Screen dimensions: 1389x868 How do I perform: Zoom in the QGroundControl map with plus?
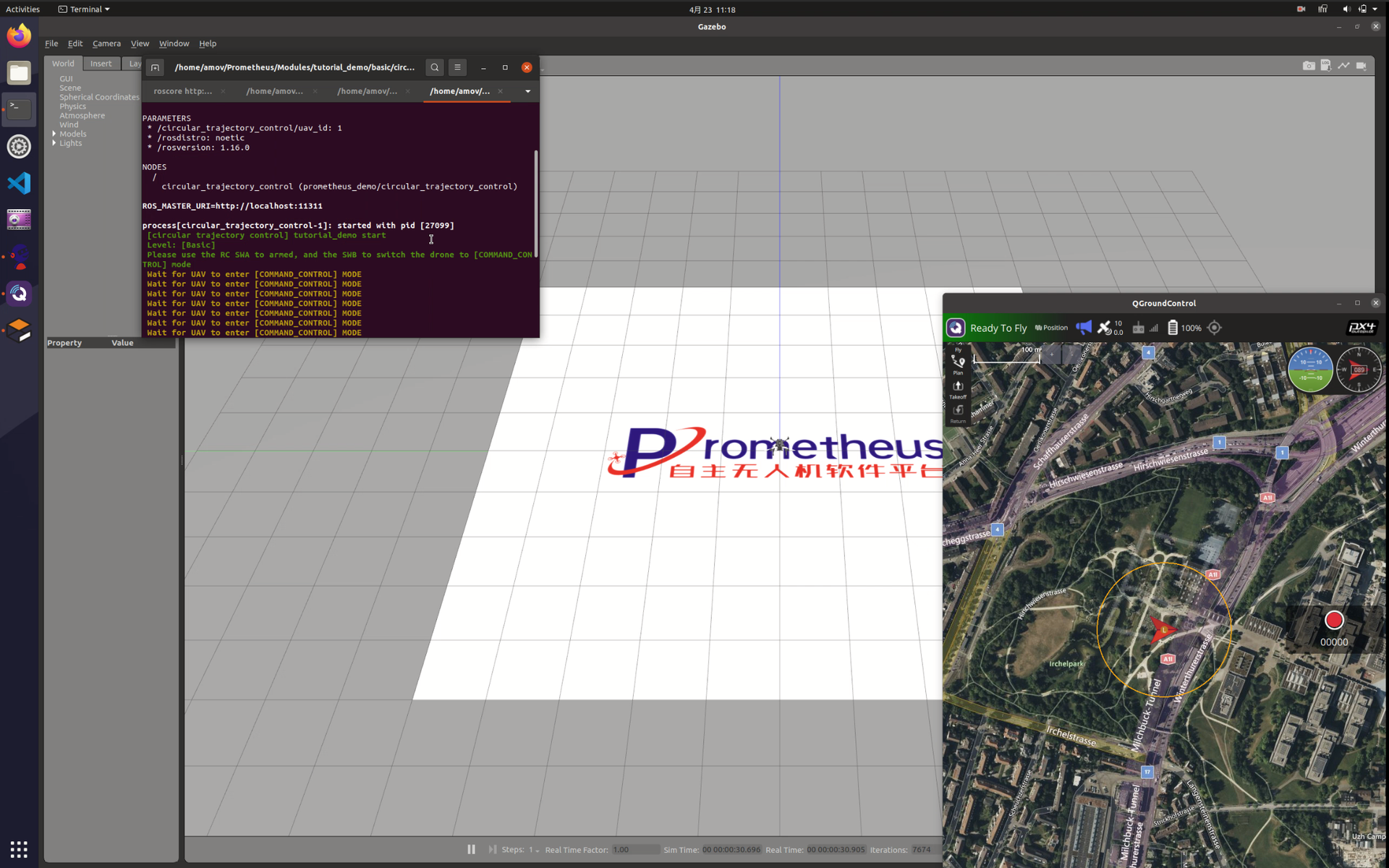click(1052, 354)
